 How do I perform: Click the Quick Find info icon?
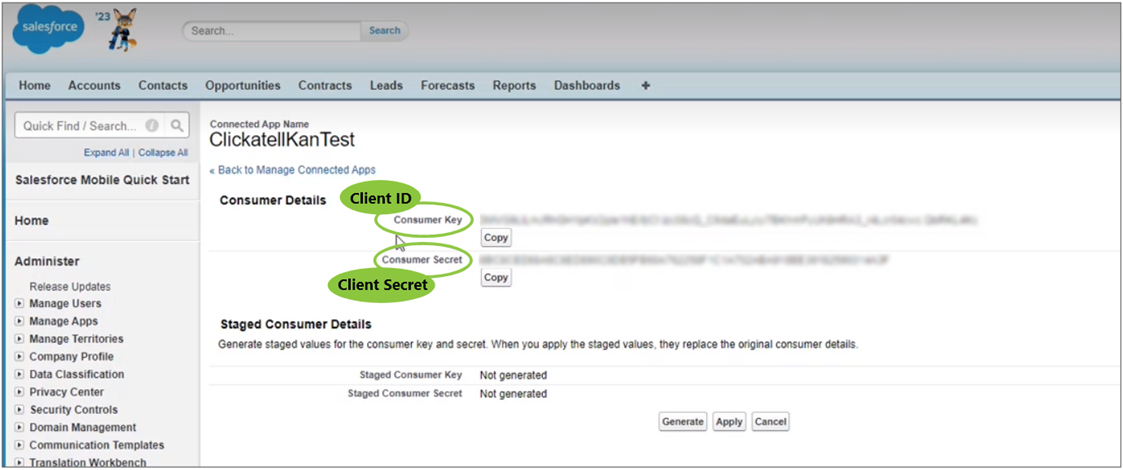point(152,125)
